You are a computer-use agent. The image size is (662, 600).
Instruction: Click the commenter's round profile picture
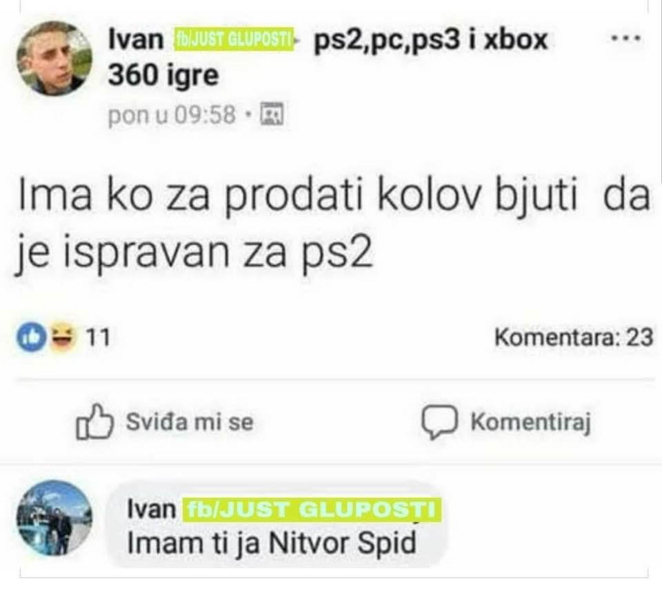[54, 518]
